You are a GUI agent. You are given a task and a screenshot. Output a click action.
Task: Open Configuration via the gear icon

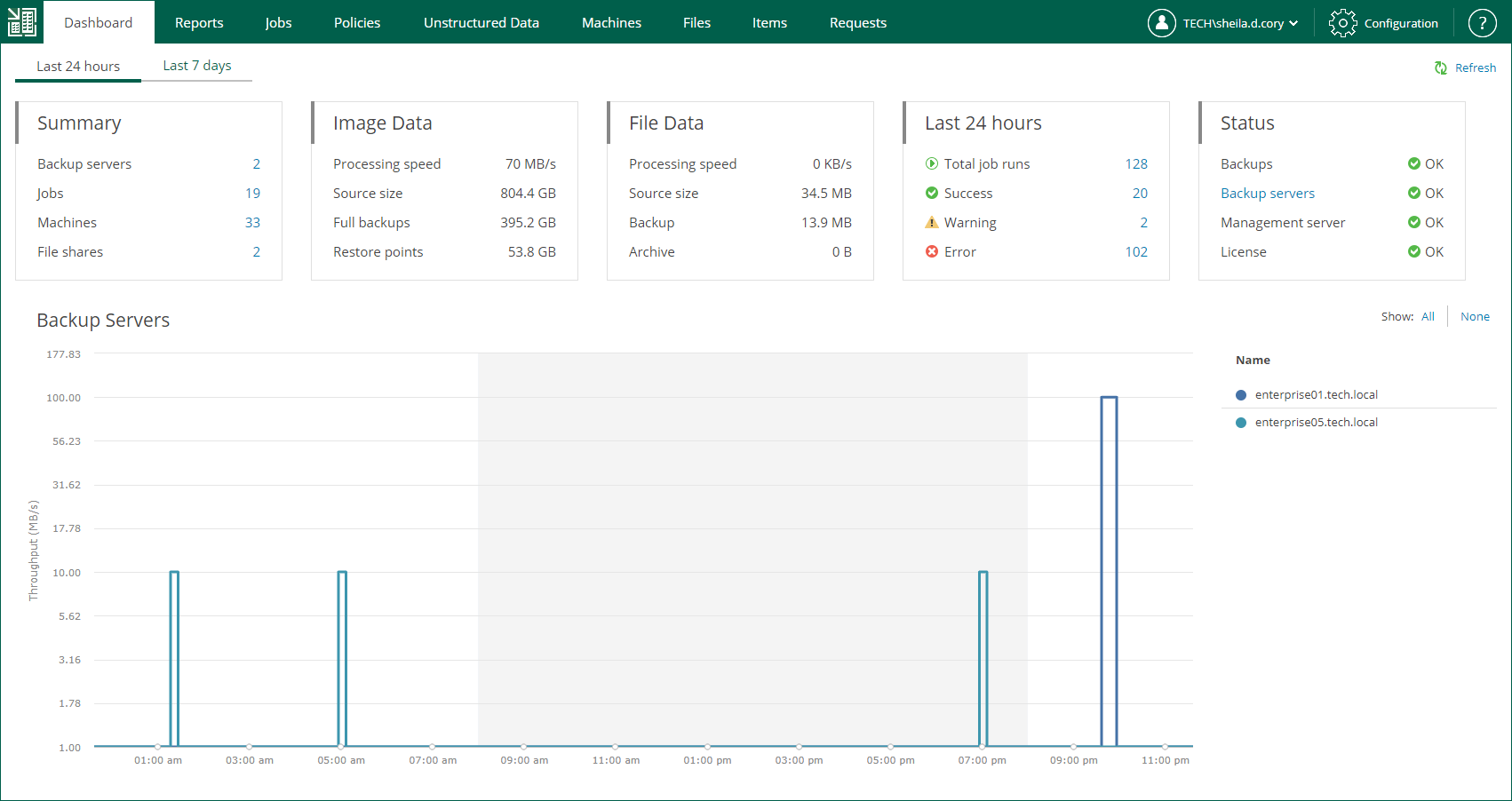point(1342,23)
